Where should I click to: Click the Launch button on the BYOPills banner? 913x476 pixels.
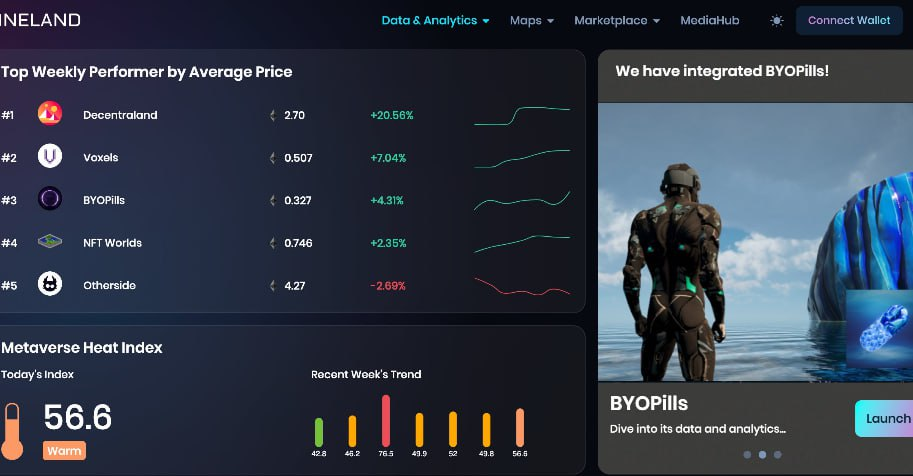click(x=886, y=418)
